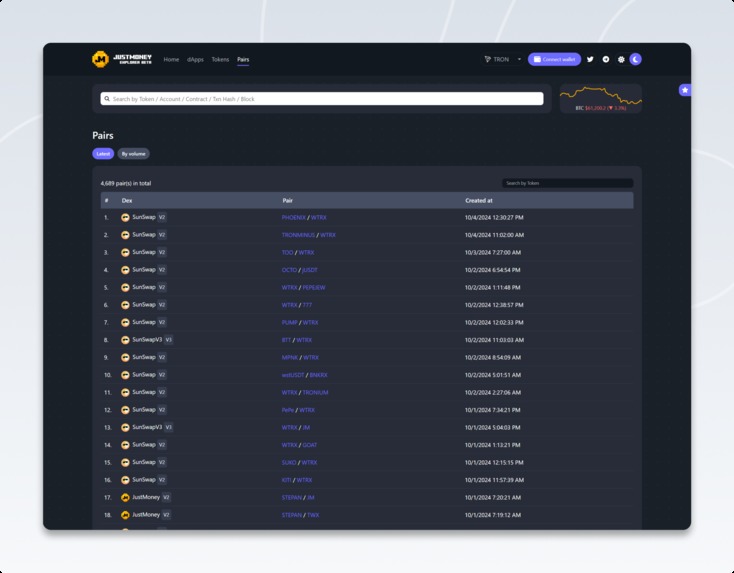Open the PEPEJEW token link
Viewport: 734px width, 573px height.
314,287
